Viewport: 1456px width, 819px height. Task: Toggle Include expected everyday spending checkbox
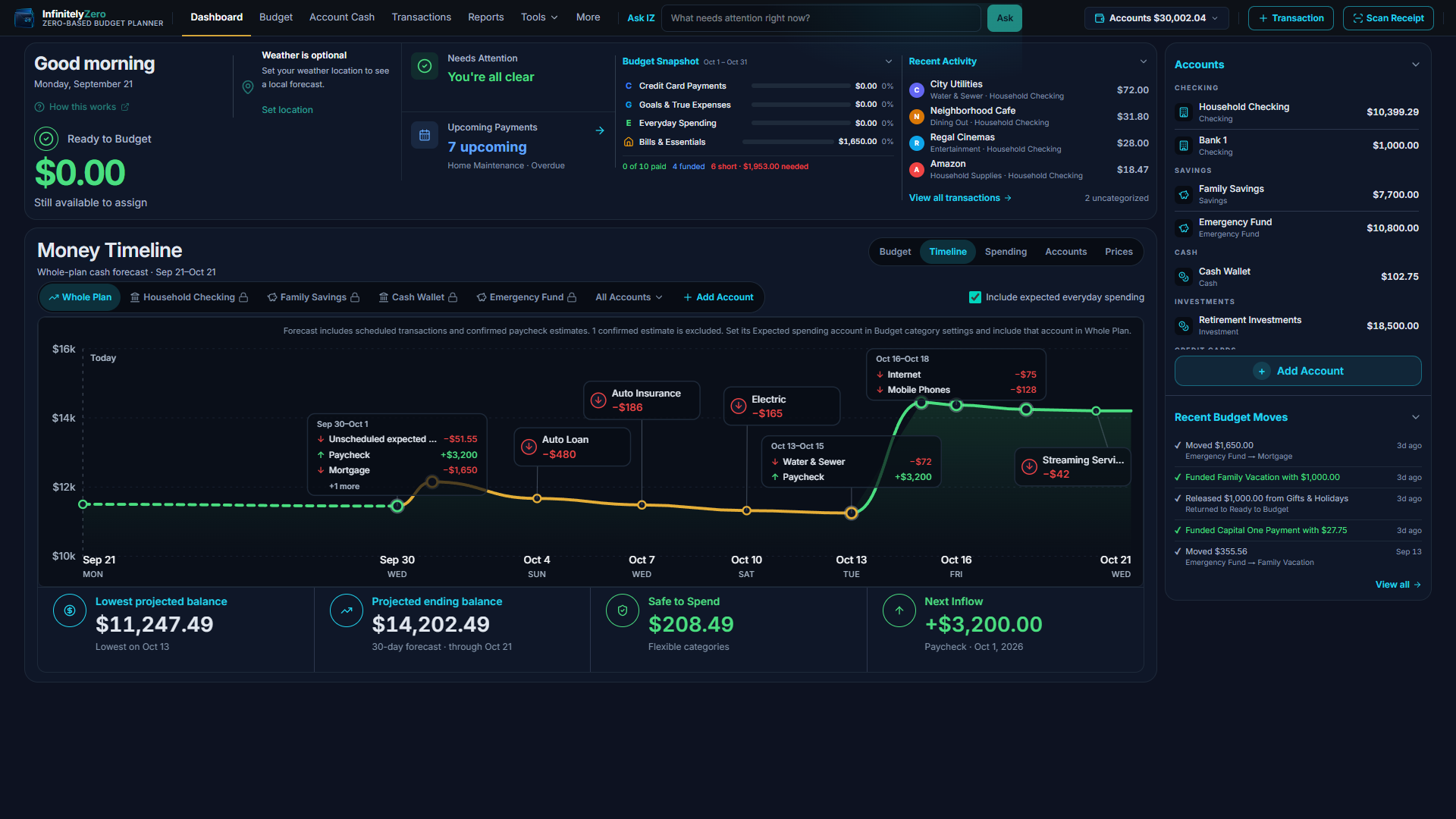pos(975,297)
